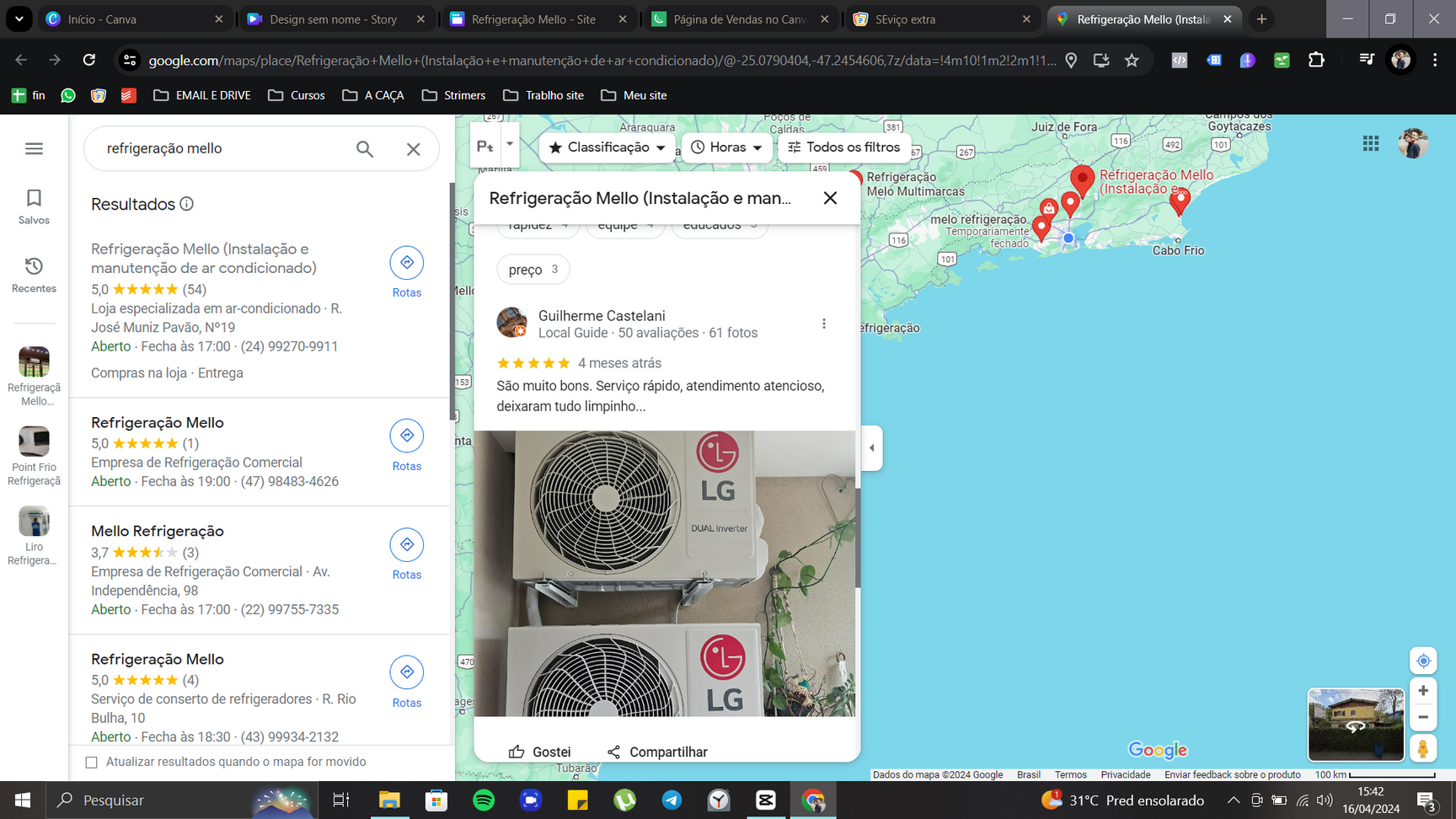This screenshot has height=819, width=1456.
Task: View site information icon in address bar
Action: [x=129, y=60]
